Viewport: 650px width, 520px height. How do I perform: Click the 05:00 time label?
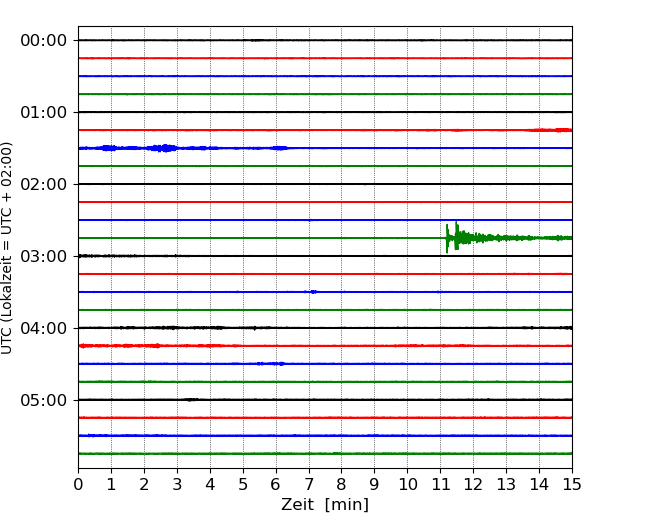pos(44,401)
